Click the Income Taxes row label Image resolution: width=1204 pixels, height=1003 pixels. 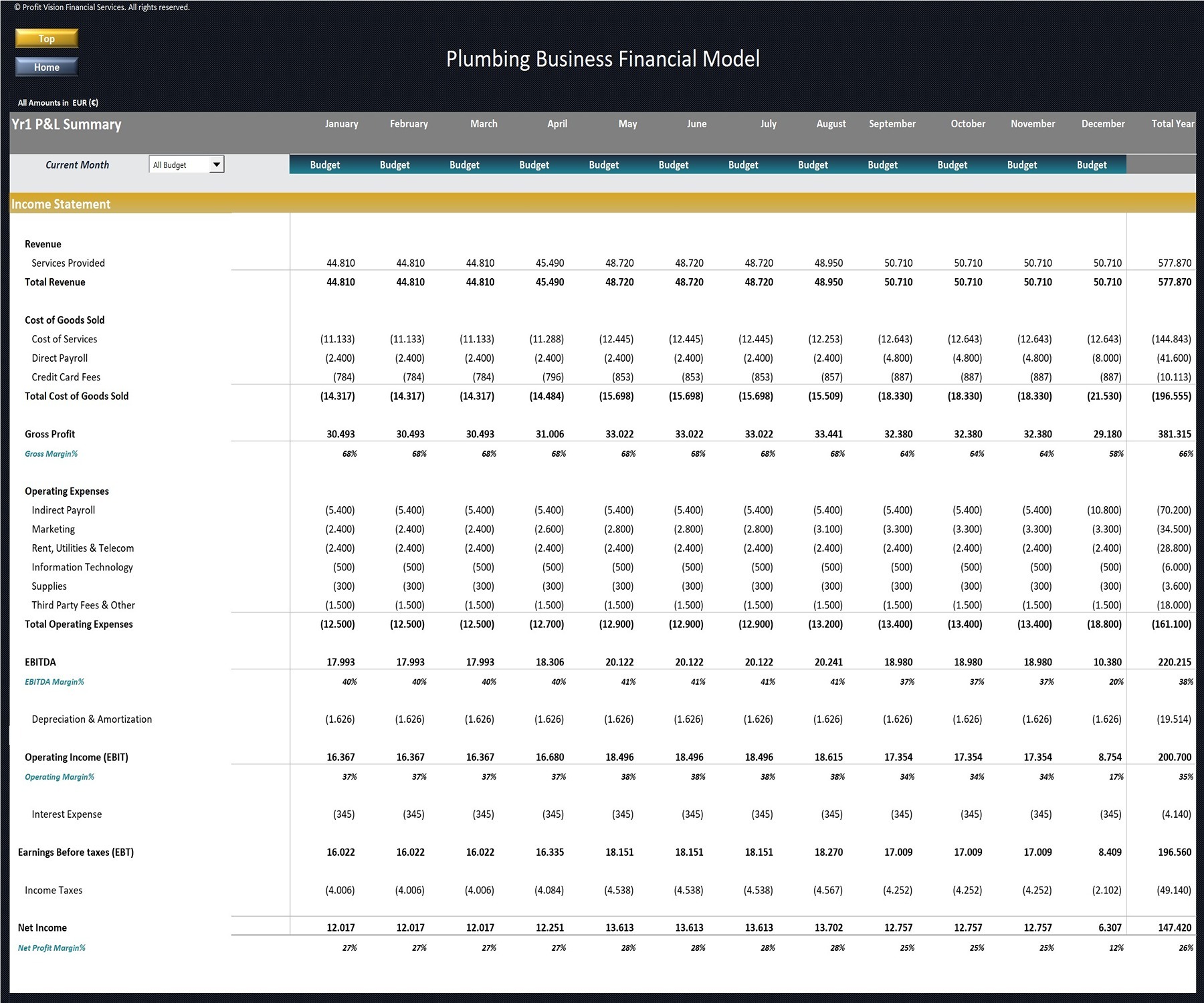[54, 890]
